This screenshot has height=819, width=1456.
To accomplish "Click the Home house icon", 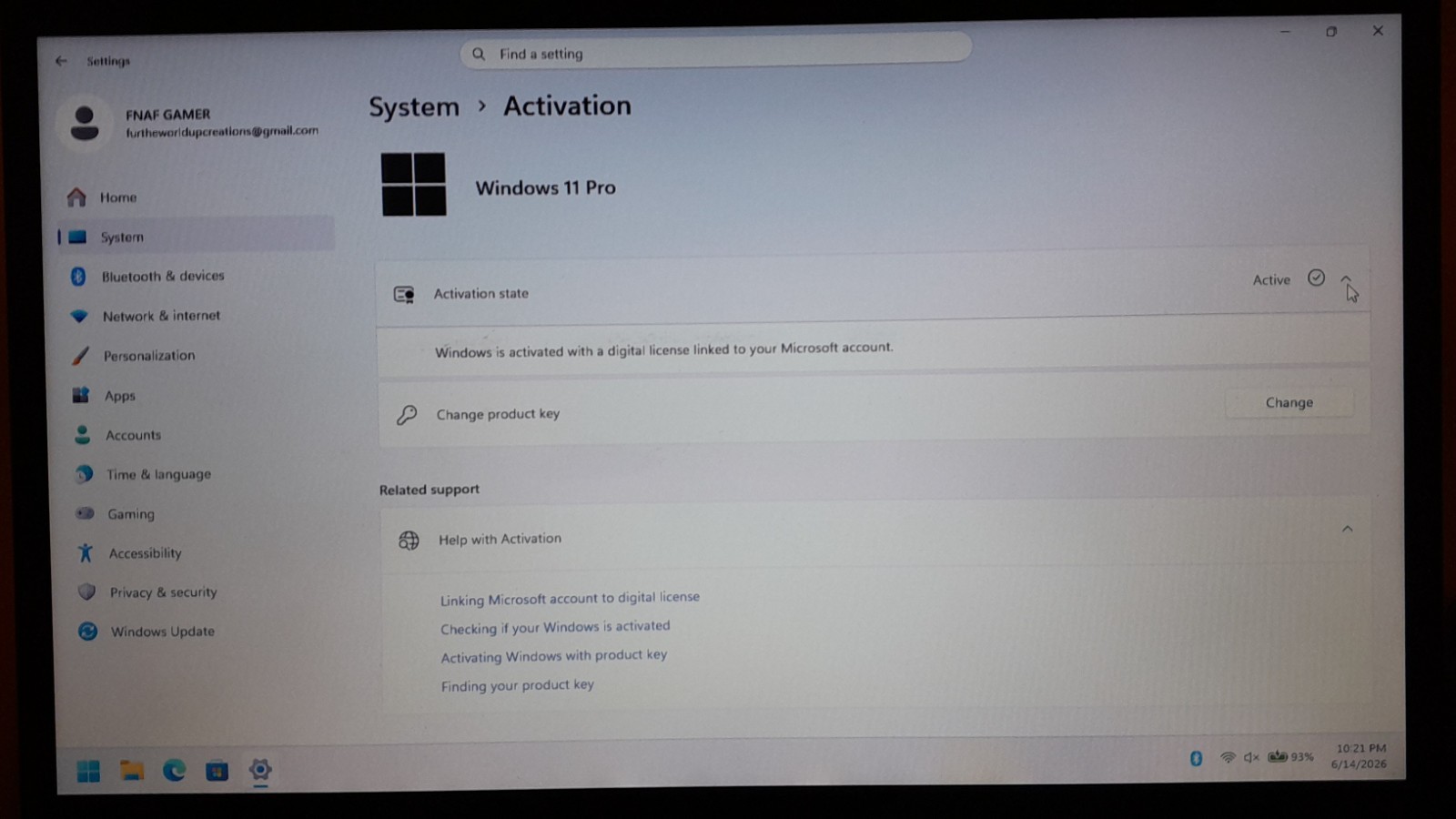I will point(76,197).
